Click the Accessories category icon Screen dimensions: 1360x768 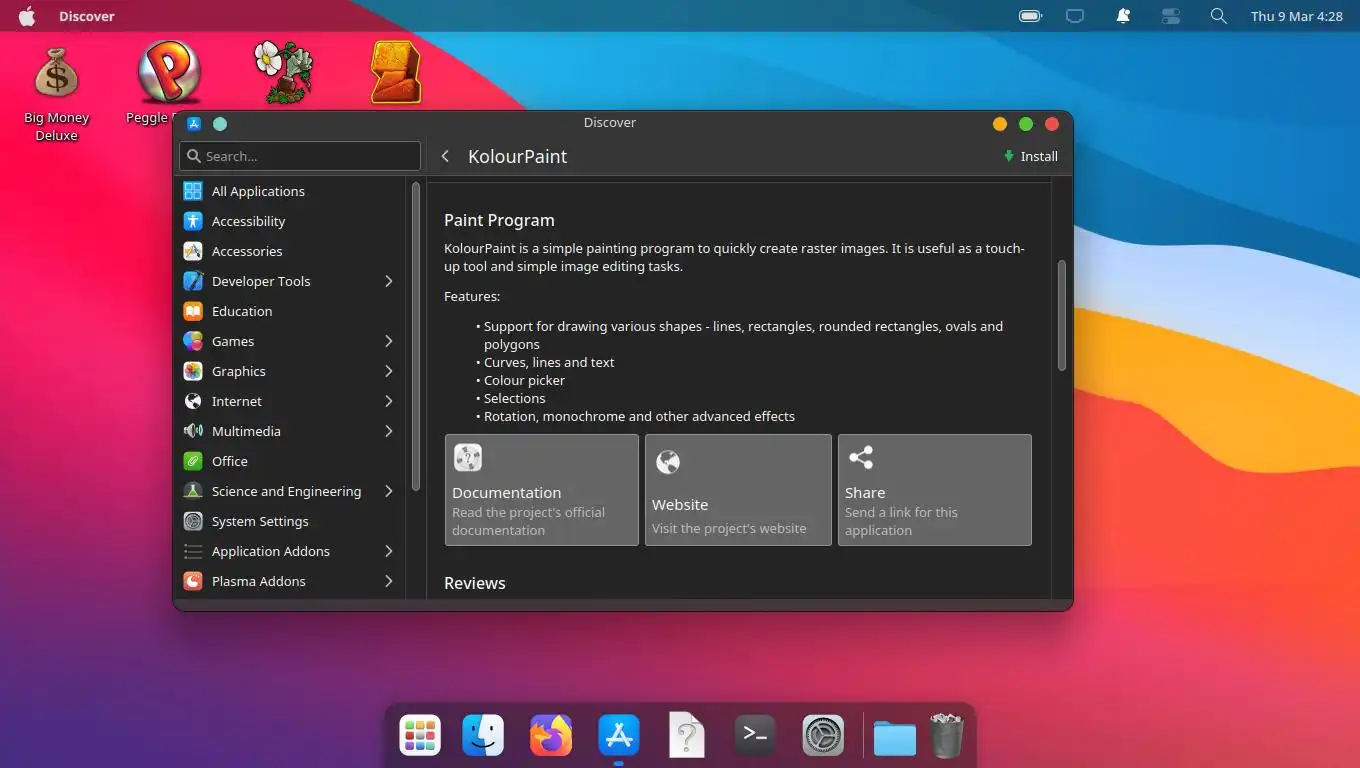pos(193,251)
